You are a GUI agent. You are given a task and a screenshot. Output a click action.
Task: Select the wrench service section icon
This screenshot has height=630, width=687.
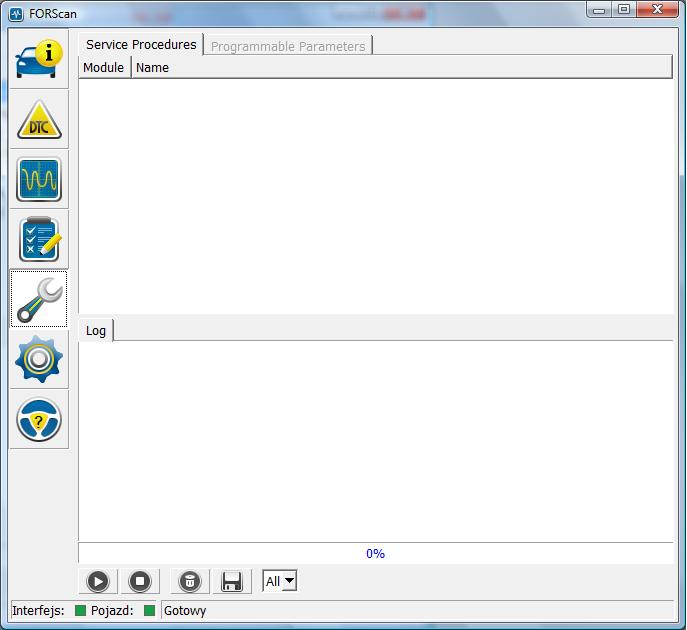39,299
